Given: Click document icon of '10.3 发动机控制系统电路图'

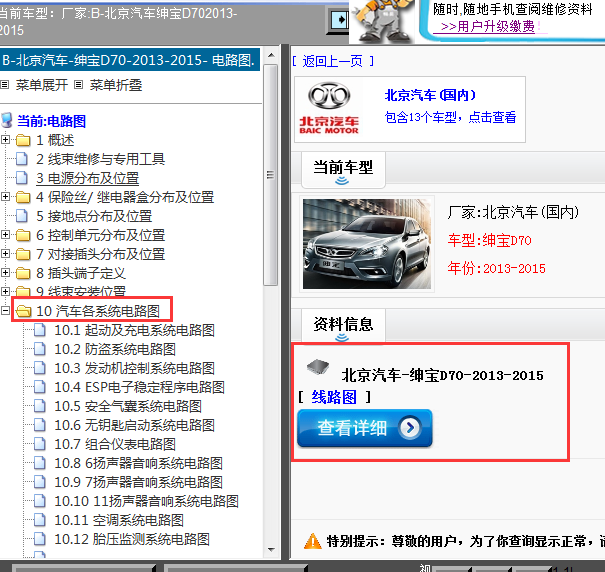Looking at the screenshot, I should (40, 368).
